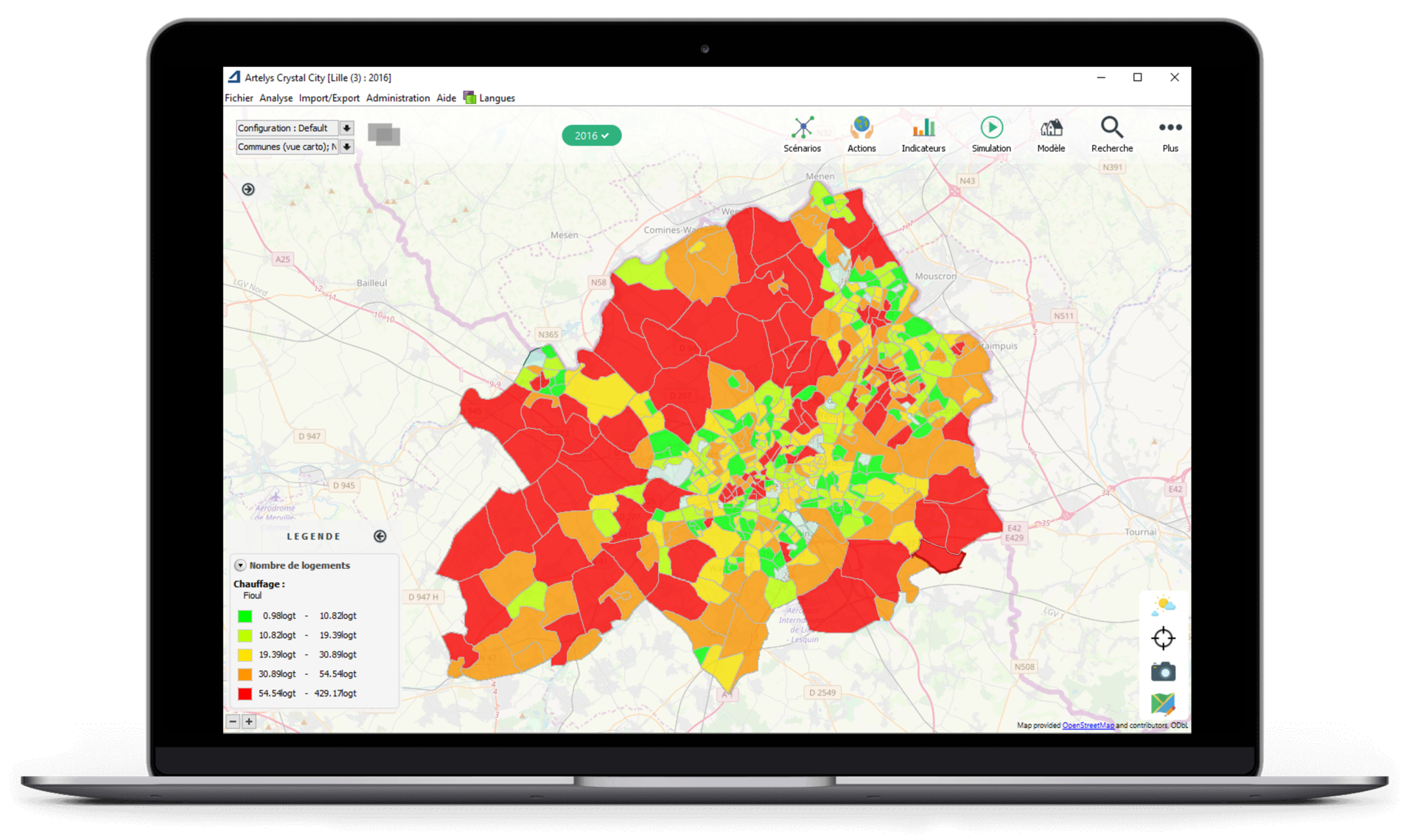The width and height of the screenshot is (1415, 840).
Task: Open the Scénarios tool
Action: coord(802,134)
